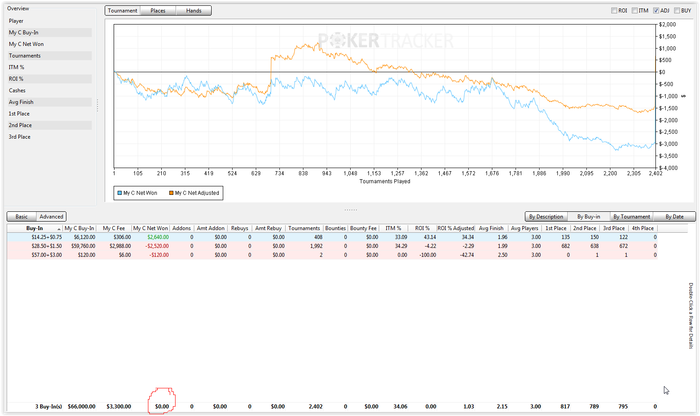The width and height of the screenshot is (700, 416).
Task: Select ROI % in Overview list
Action: (50, 79)
